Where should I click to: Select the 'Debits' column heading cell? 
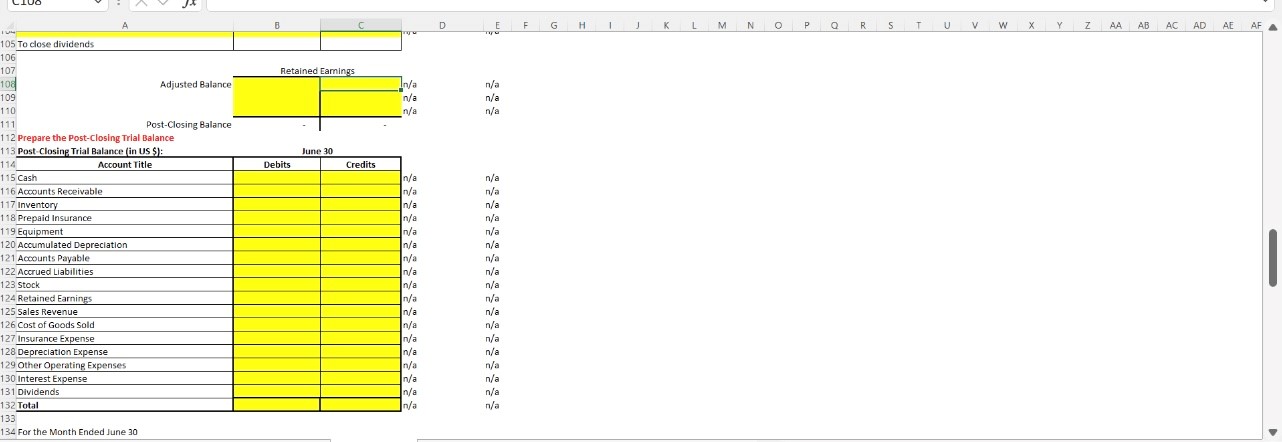pos(277,164)
